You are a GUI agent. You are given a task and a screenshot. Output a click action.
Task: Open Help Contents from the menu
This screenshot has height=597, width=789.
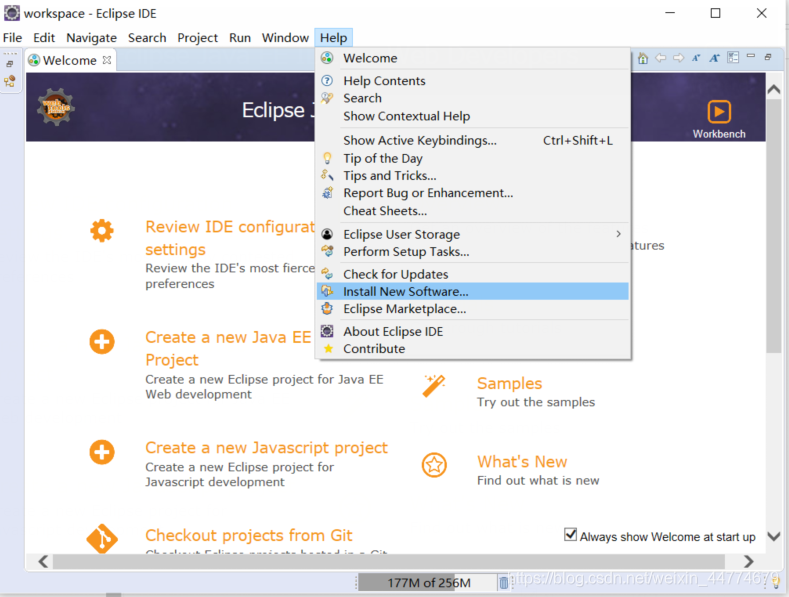coord(473,81)
